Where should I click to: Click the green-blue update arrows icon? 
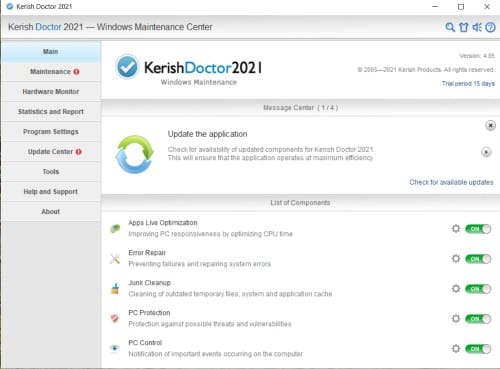point(134,154)
